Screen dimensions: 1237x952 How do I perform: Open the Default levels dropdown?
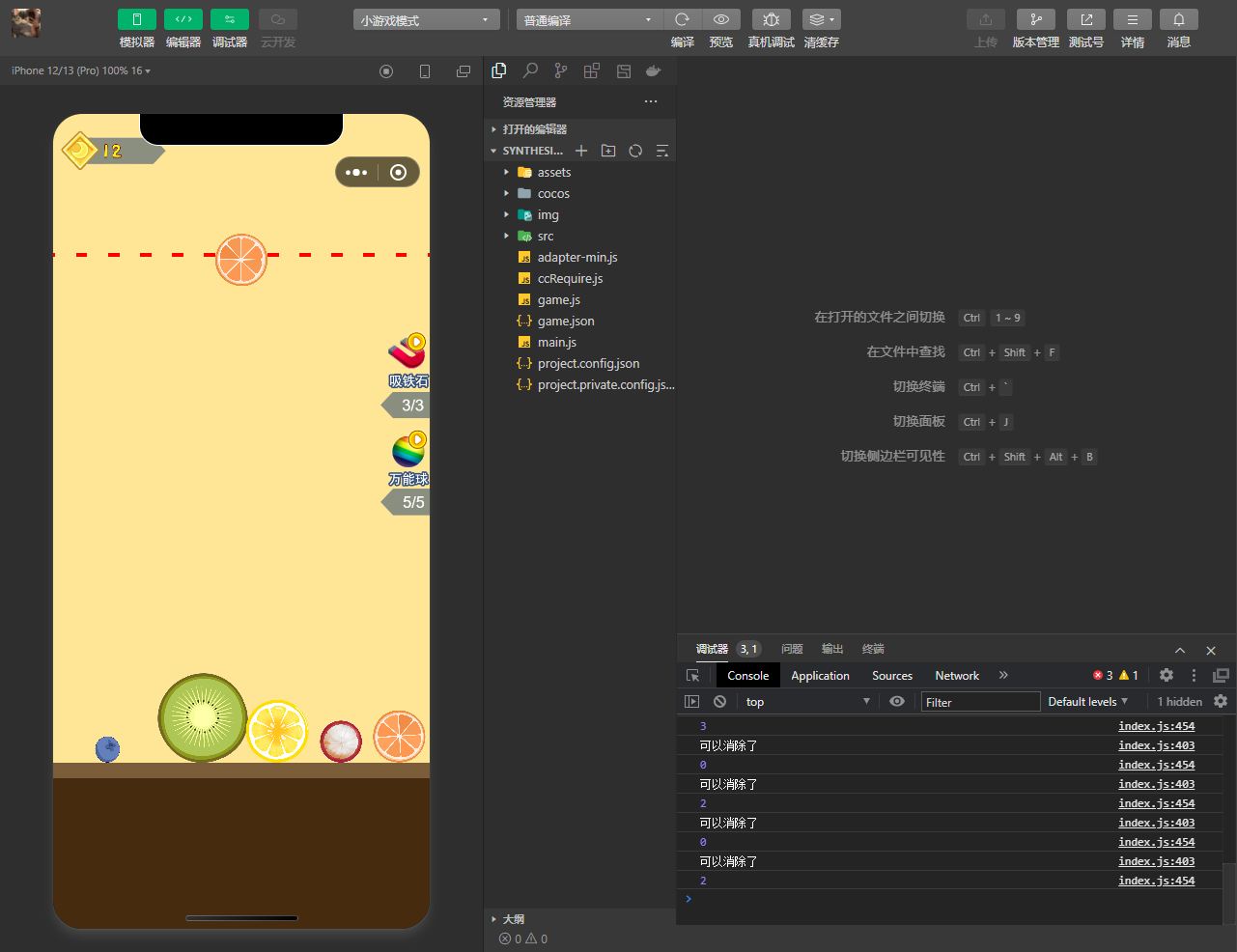1087,702
